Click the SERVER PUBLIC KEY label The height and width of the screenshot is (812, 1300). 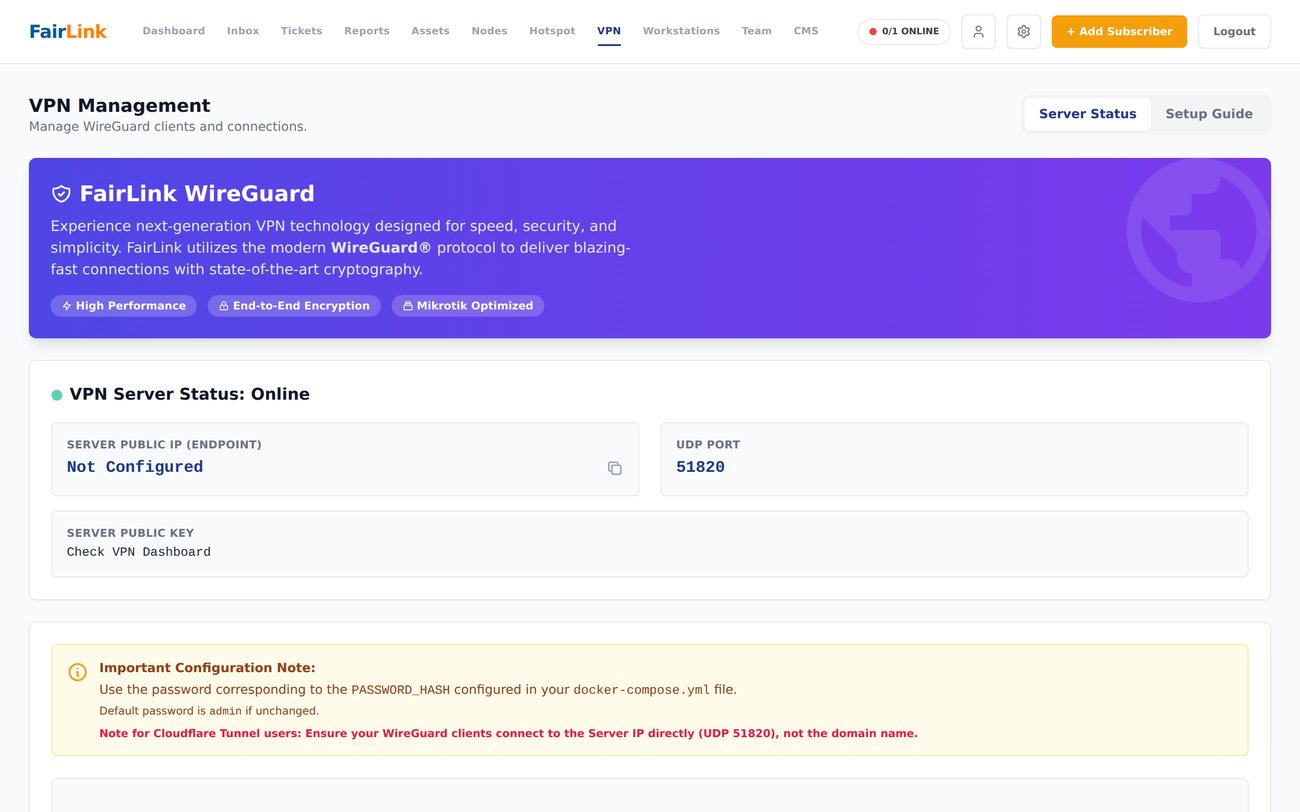click(x=130, y=533)
